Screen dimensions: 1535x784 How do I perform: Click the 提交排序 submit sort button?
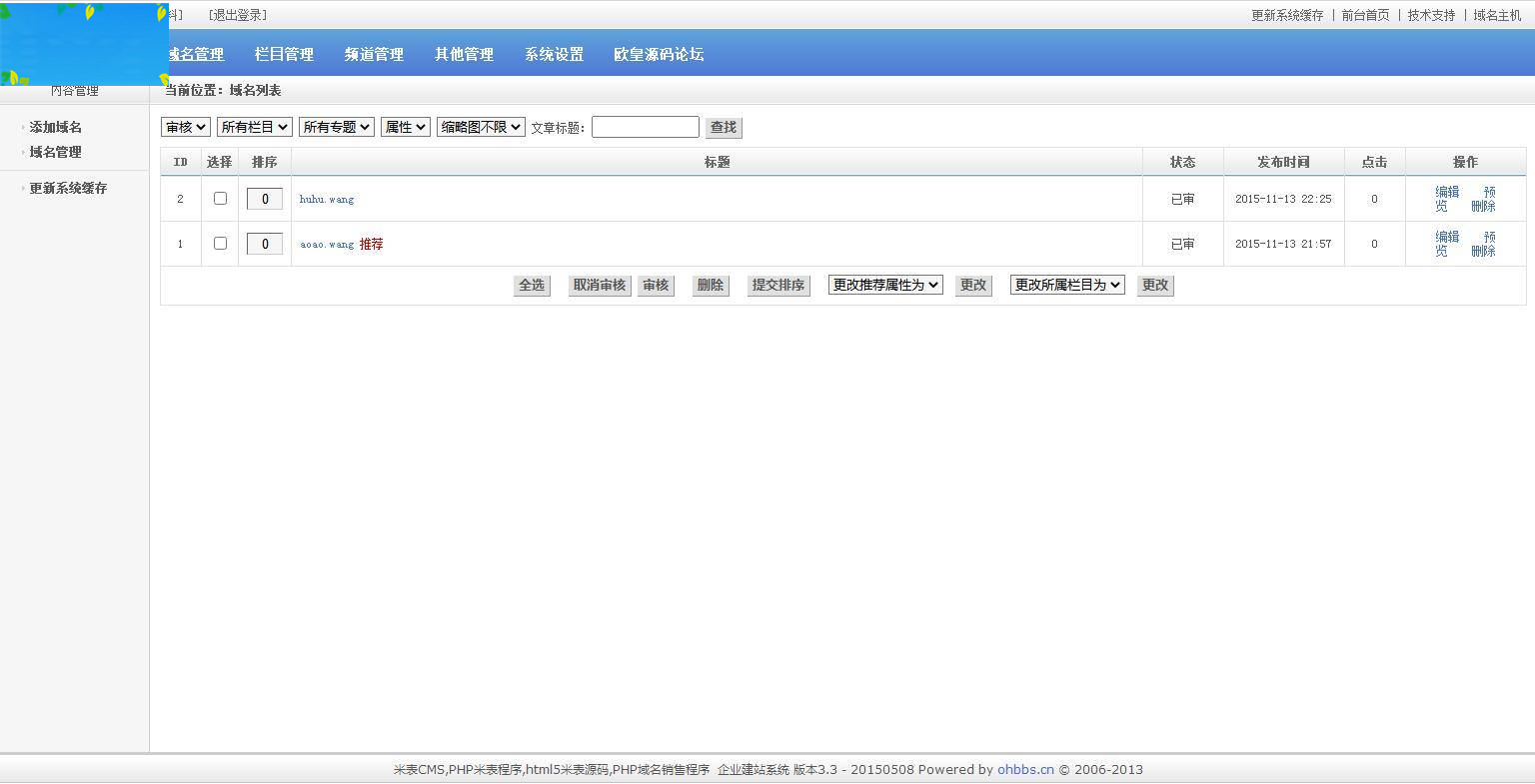pyautogui.click(x=777, y=285)
